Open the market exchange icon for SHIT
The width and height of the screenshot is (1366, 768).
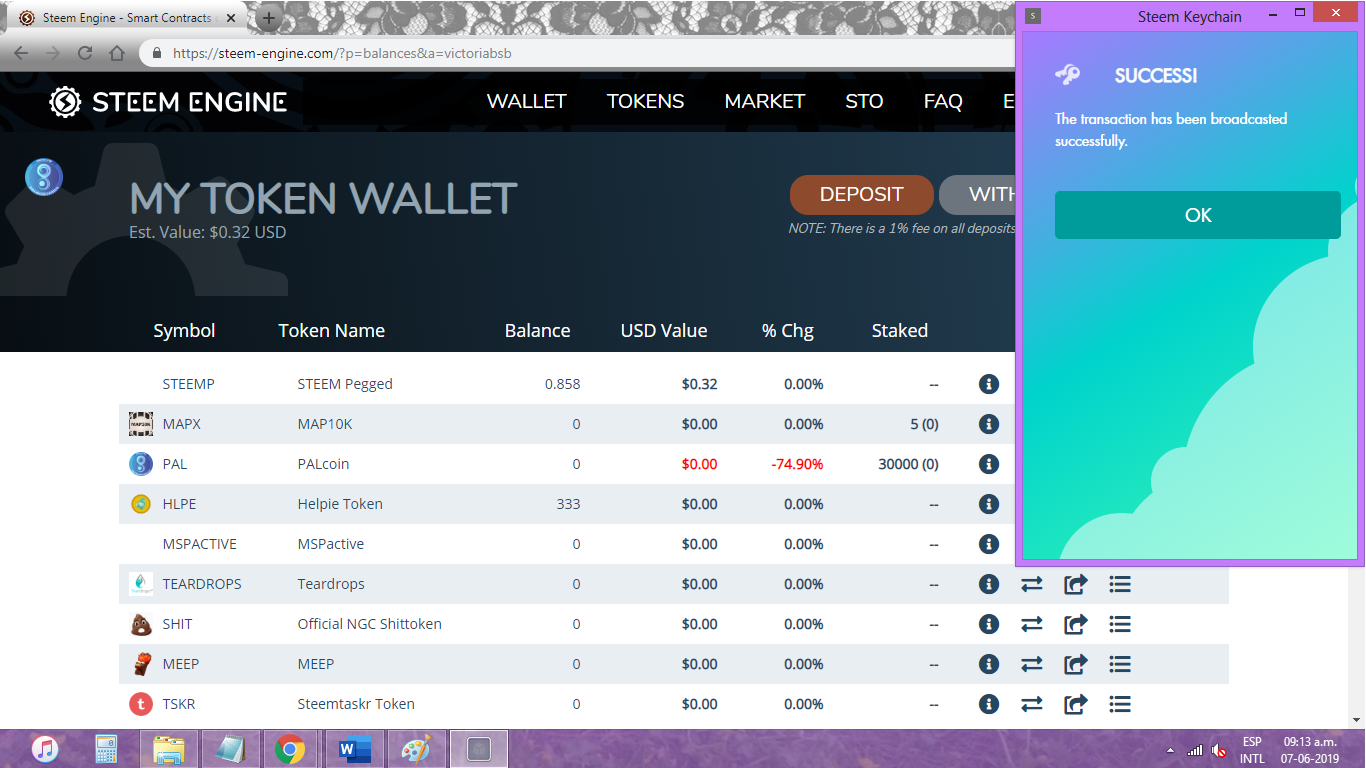[1032, 624]
